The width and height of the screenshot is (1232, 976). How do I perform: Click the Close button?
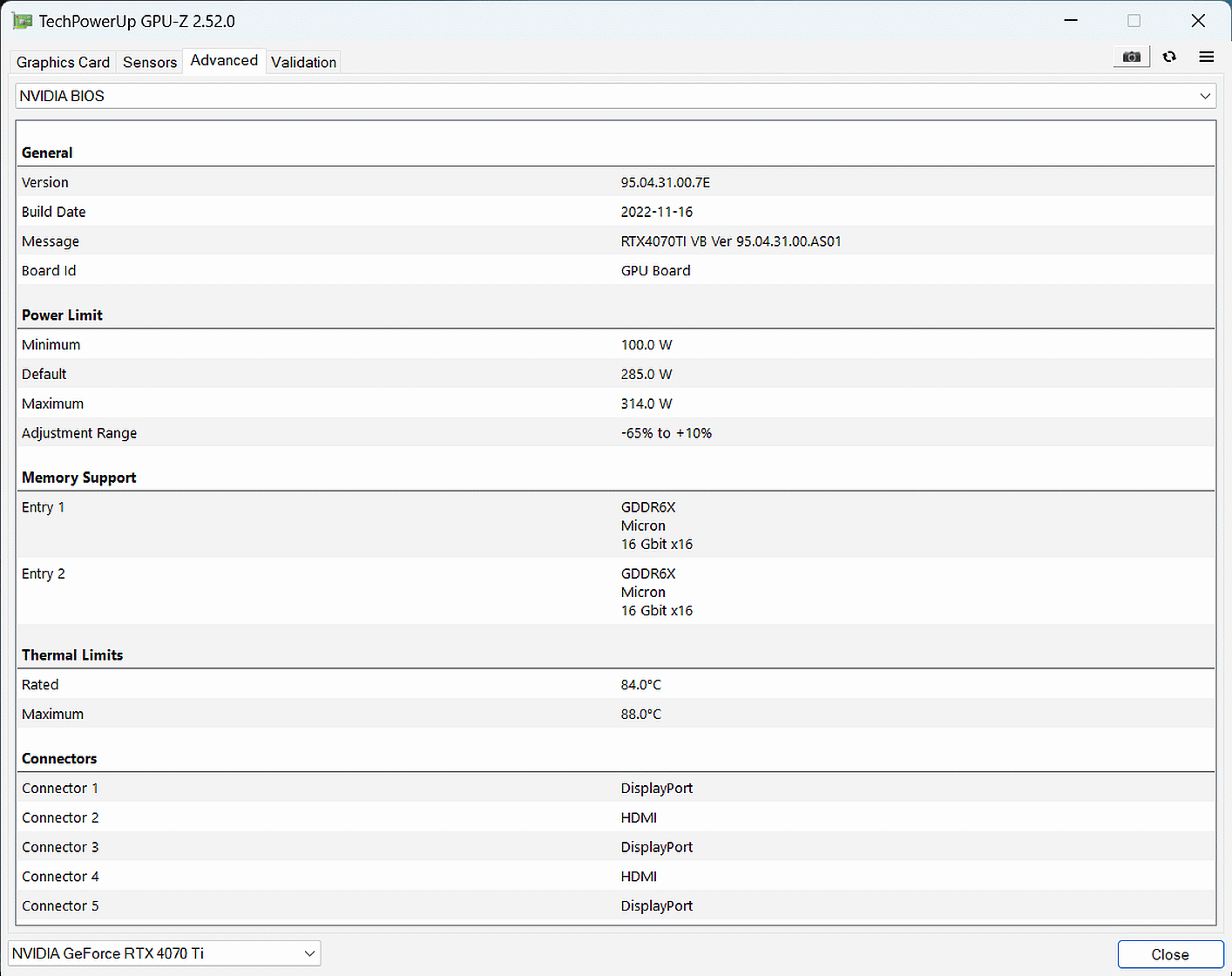(x=1170, y=954)
